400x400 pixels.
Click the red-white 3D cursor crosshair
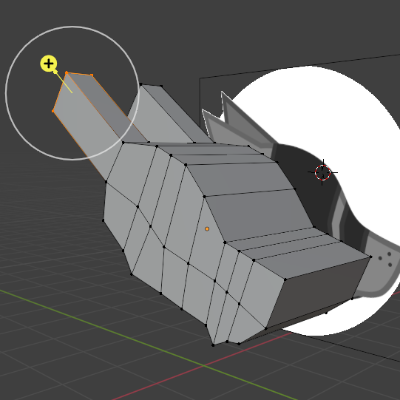[x=323, y=172]
